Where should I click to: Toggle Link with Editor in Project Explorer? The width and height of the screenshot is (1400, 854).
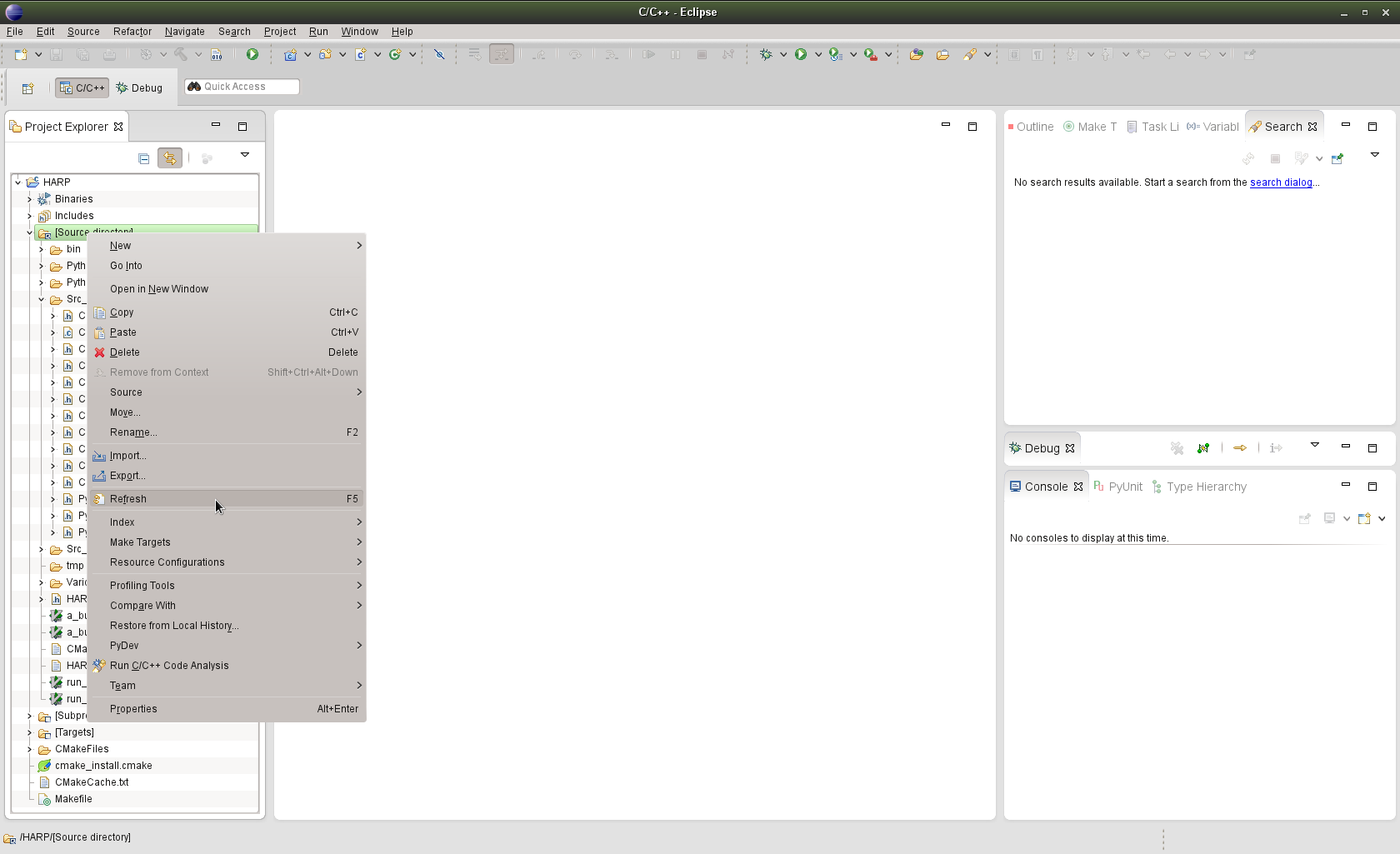pyautogui.click(x=170, y=158)
